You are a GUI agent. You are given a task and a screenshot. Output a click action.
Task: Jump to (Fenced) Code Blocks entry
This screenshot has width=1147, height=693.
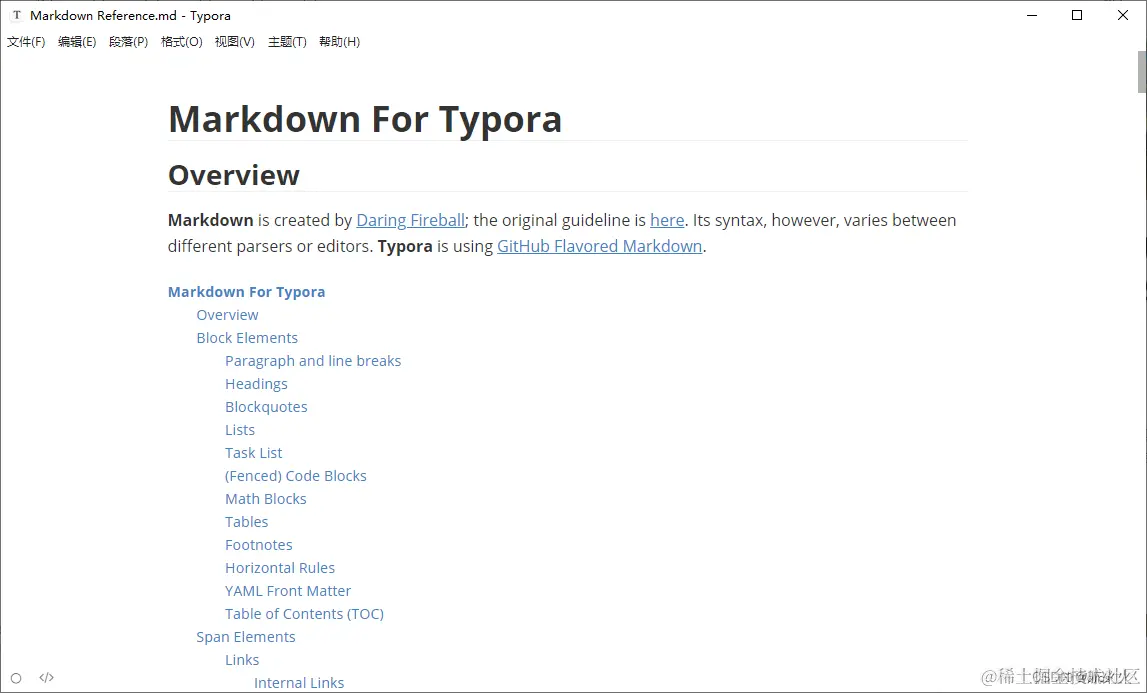click(x=296, y=476)
